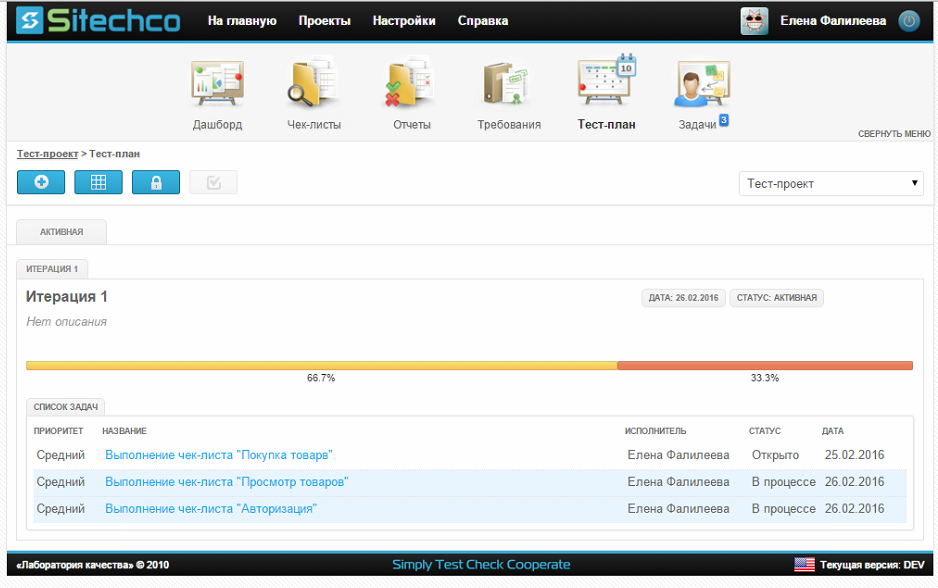938x588 pixels.
Task: Click the СТАТУС column header
Action: click(x=765, y=431)
